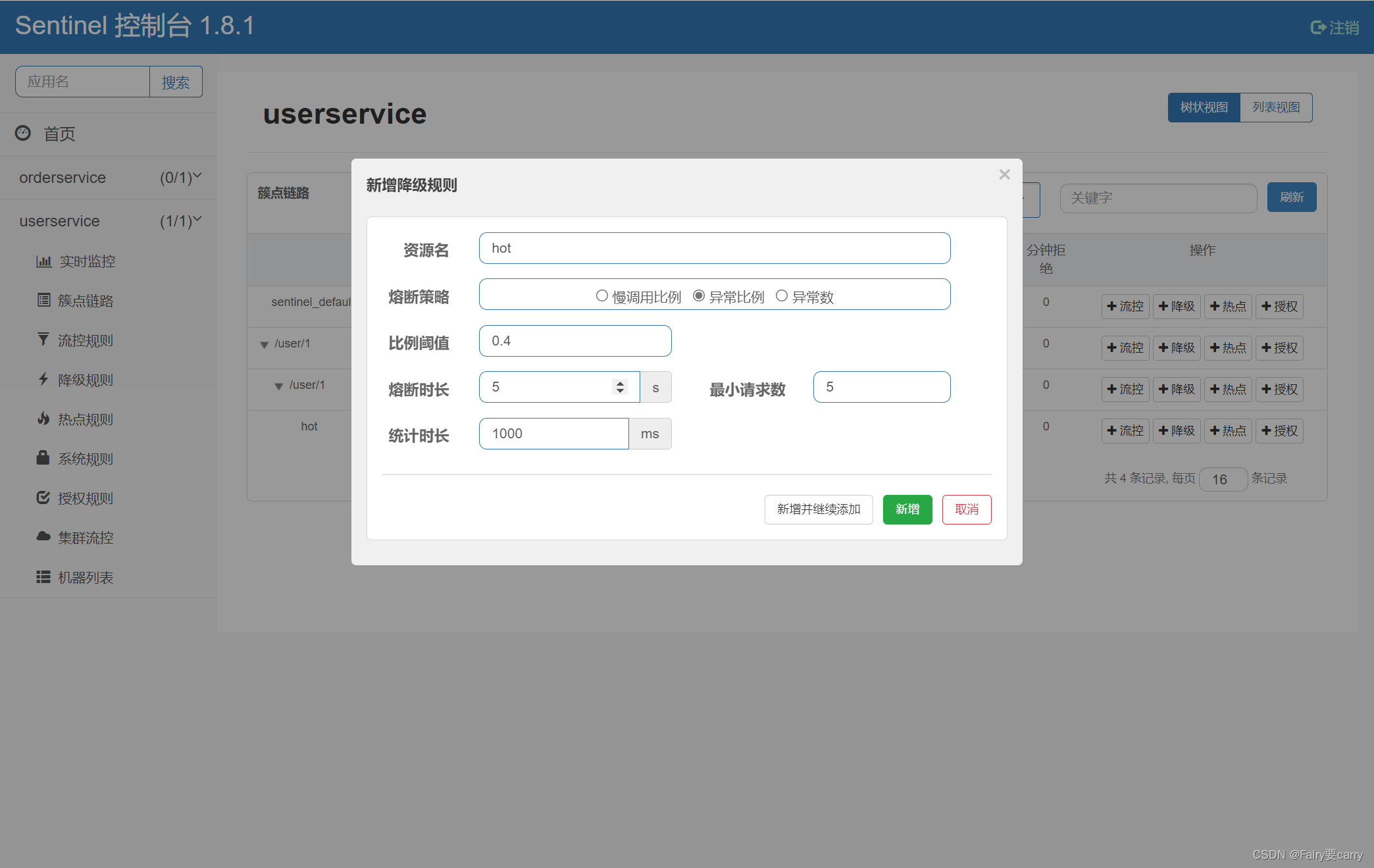Click the minimum request count field
The width and height of the screenshot is (1374, 868).
point(881,387)
